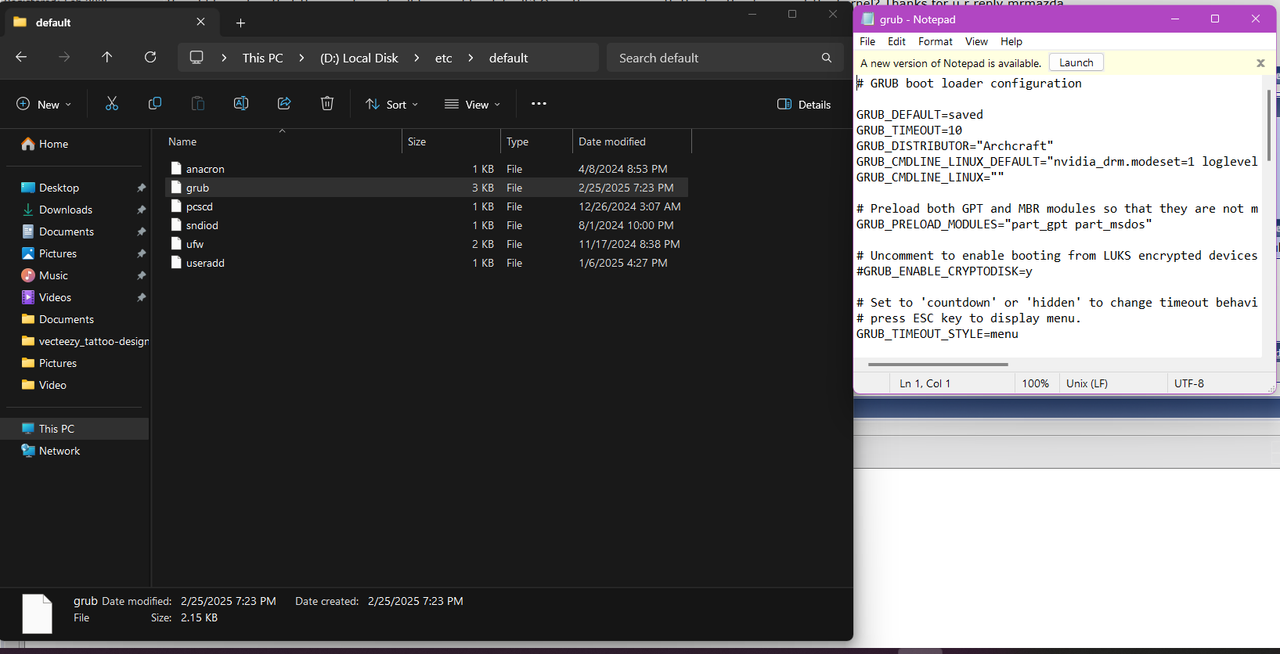Open Notepad Format menu
Screen dimensions: 1280x654
click(935, 41)
